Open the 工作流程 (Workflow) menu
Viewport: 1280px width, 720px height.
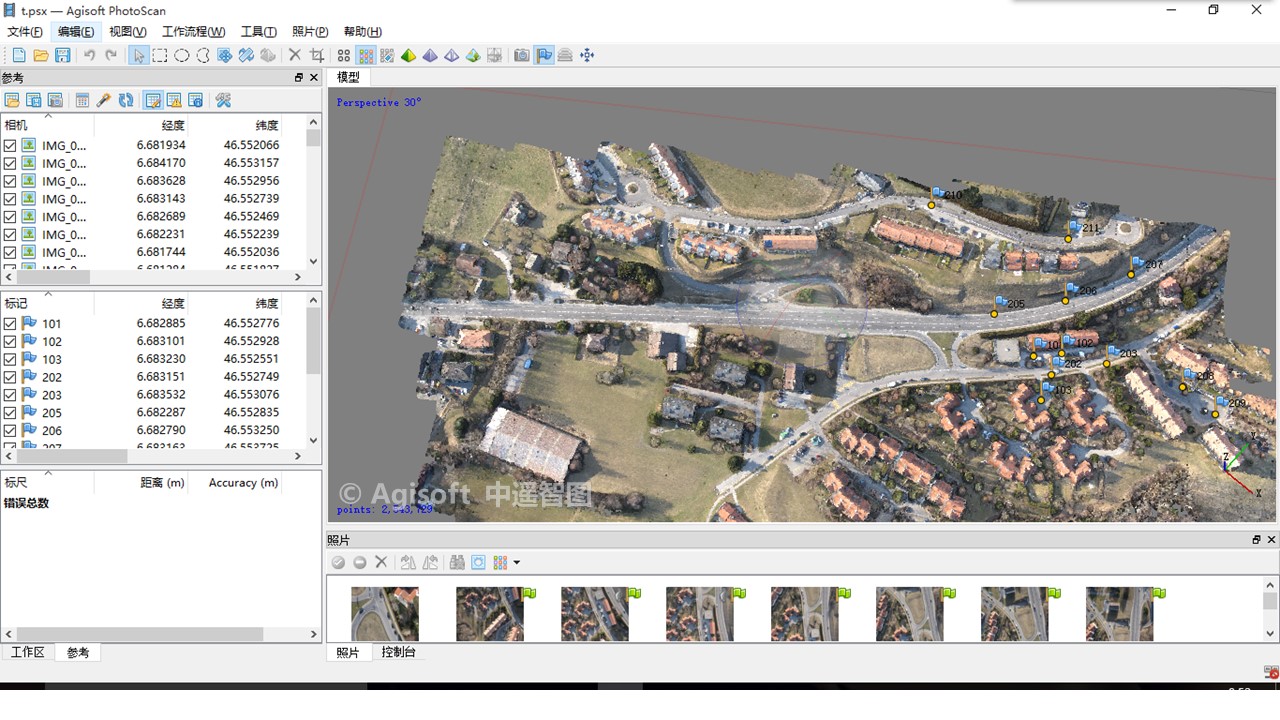click(x=193, y=32)
